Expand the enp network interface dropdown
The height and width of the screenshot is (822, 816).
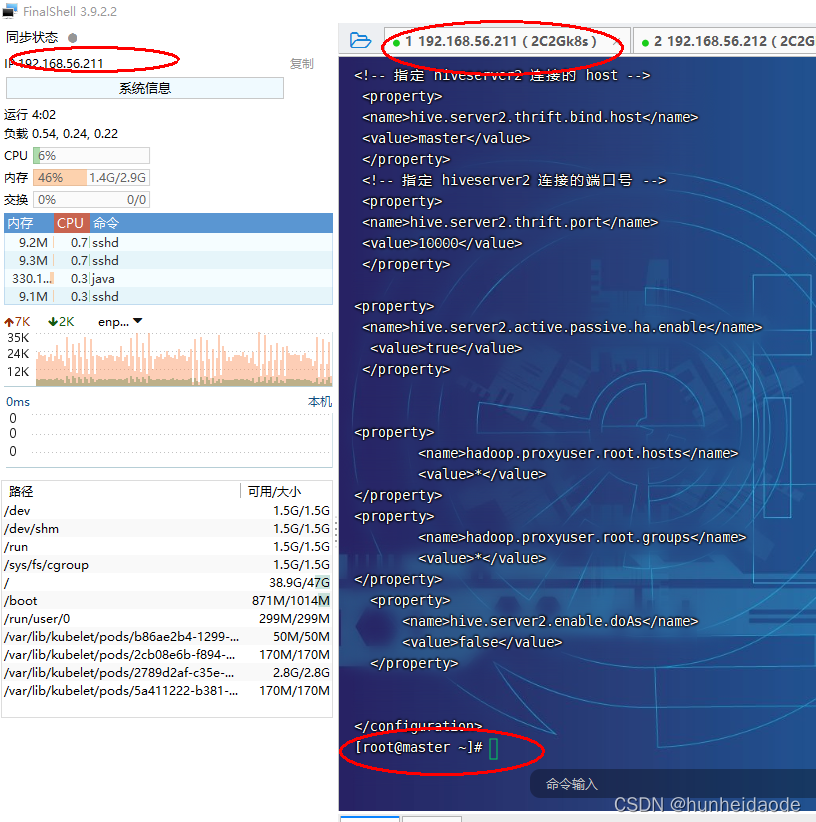pos(134,321)
